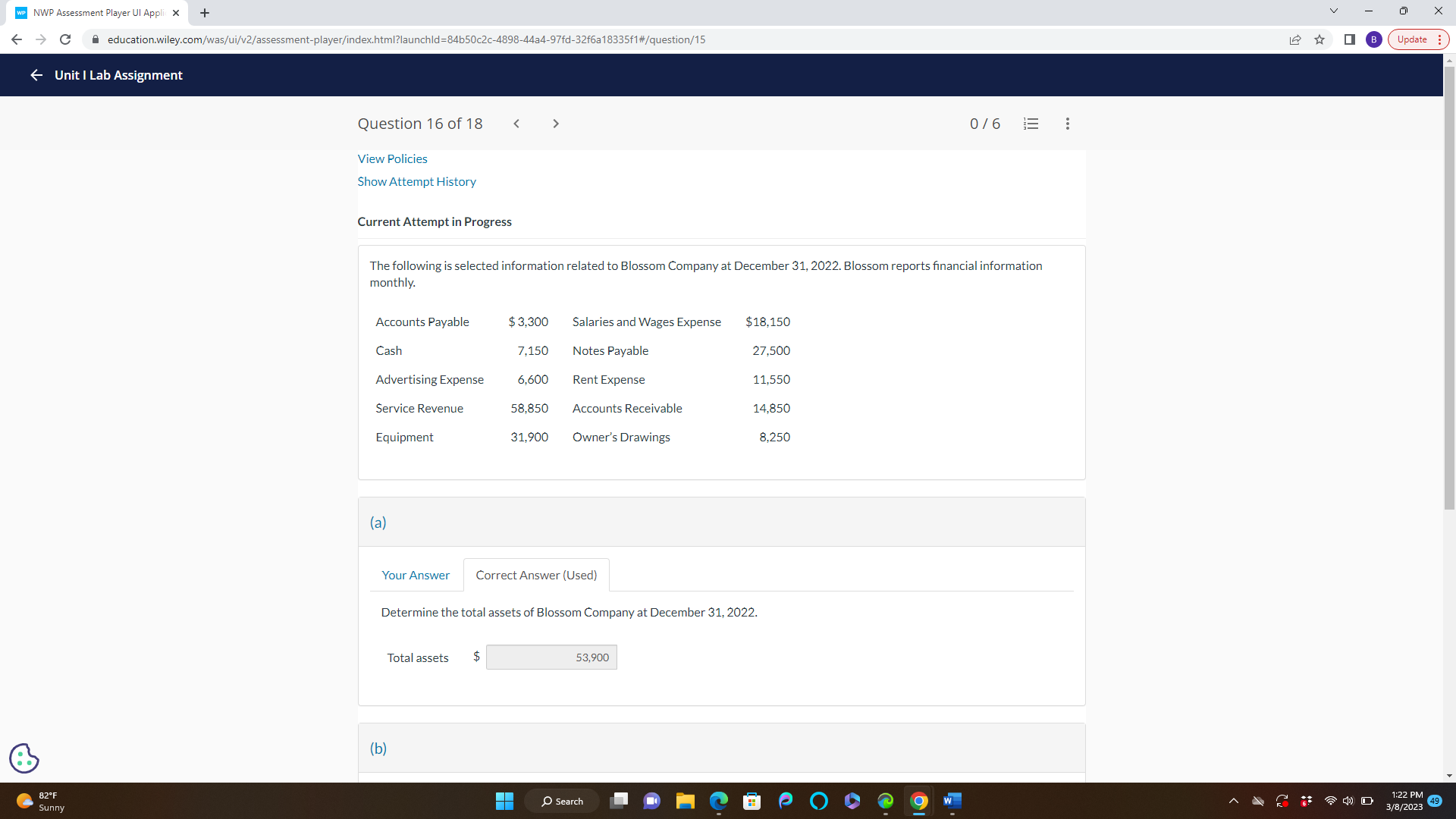Open the question list icon near the score
Viewport: 1456px width, 819px height.
[1030, 123]
